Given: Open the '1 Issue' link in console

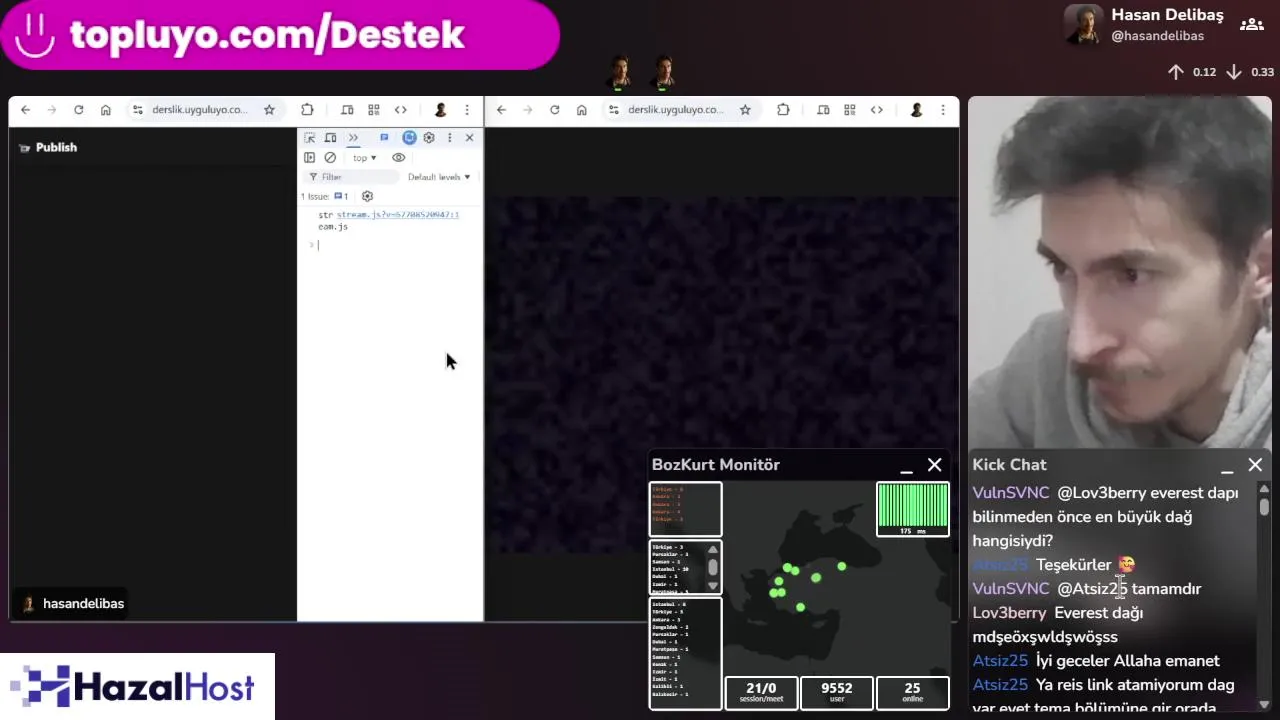Looking at the screenshot, I should point(324,197).
